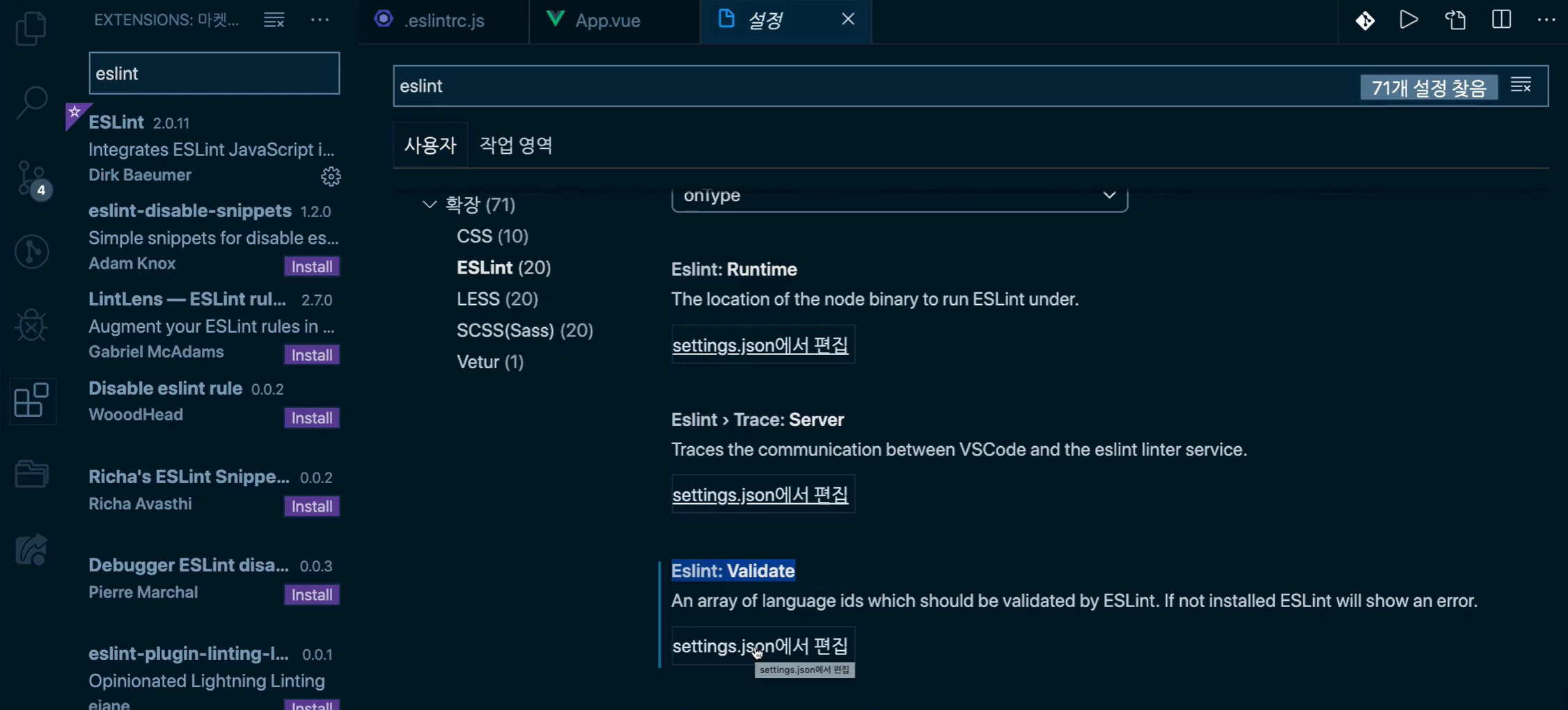The height and width of the screenshot is (710, 1568).
Task: Select ESLint (20) in settings tree
Action: (x=503, y=267)
